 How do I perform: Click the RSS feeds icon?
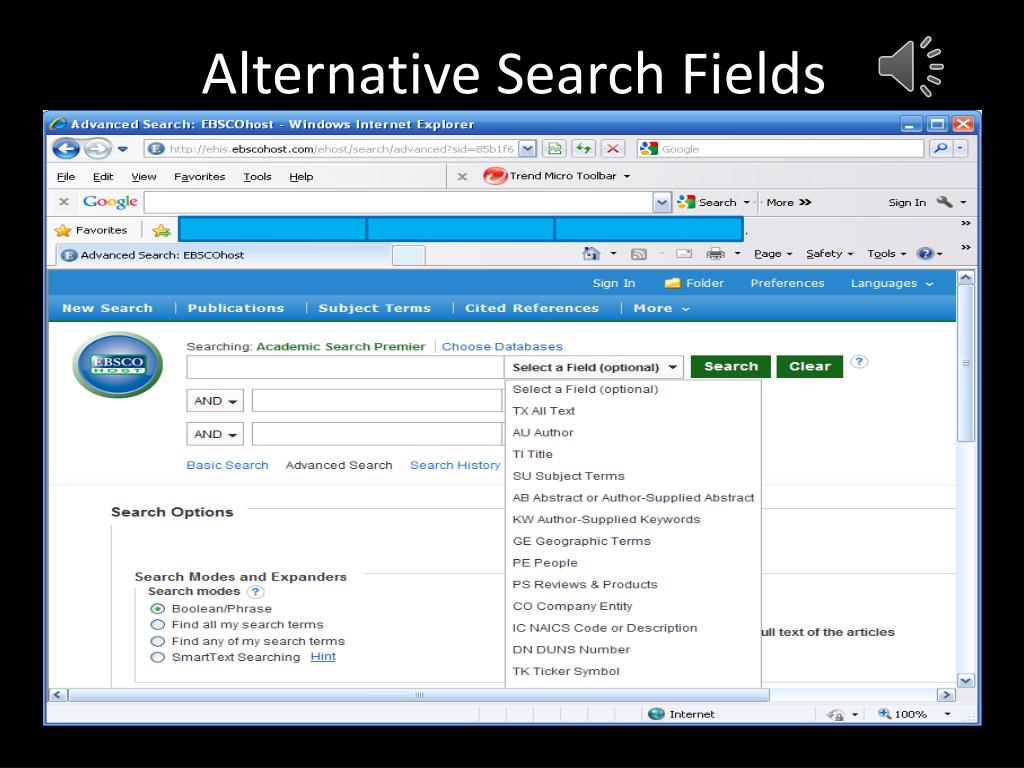[639, 254]
